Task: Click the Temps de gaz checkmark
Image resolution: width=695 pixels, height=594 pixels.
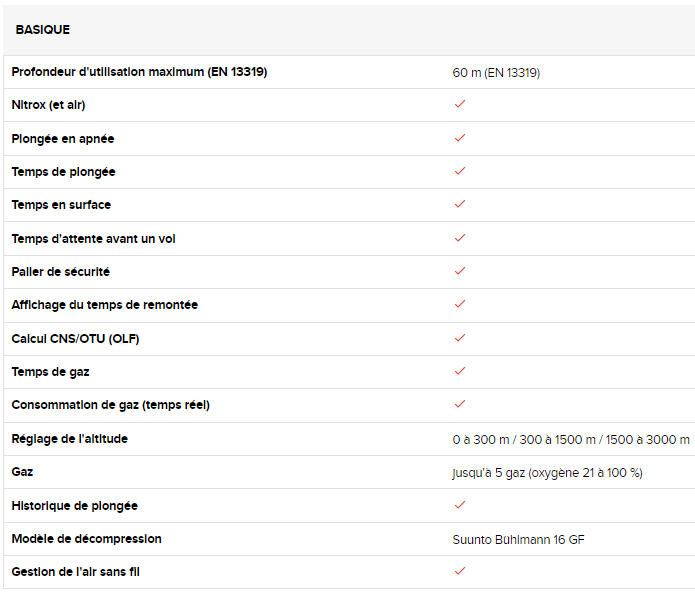Action: [460, 371]
